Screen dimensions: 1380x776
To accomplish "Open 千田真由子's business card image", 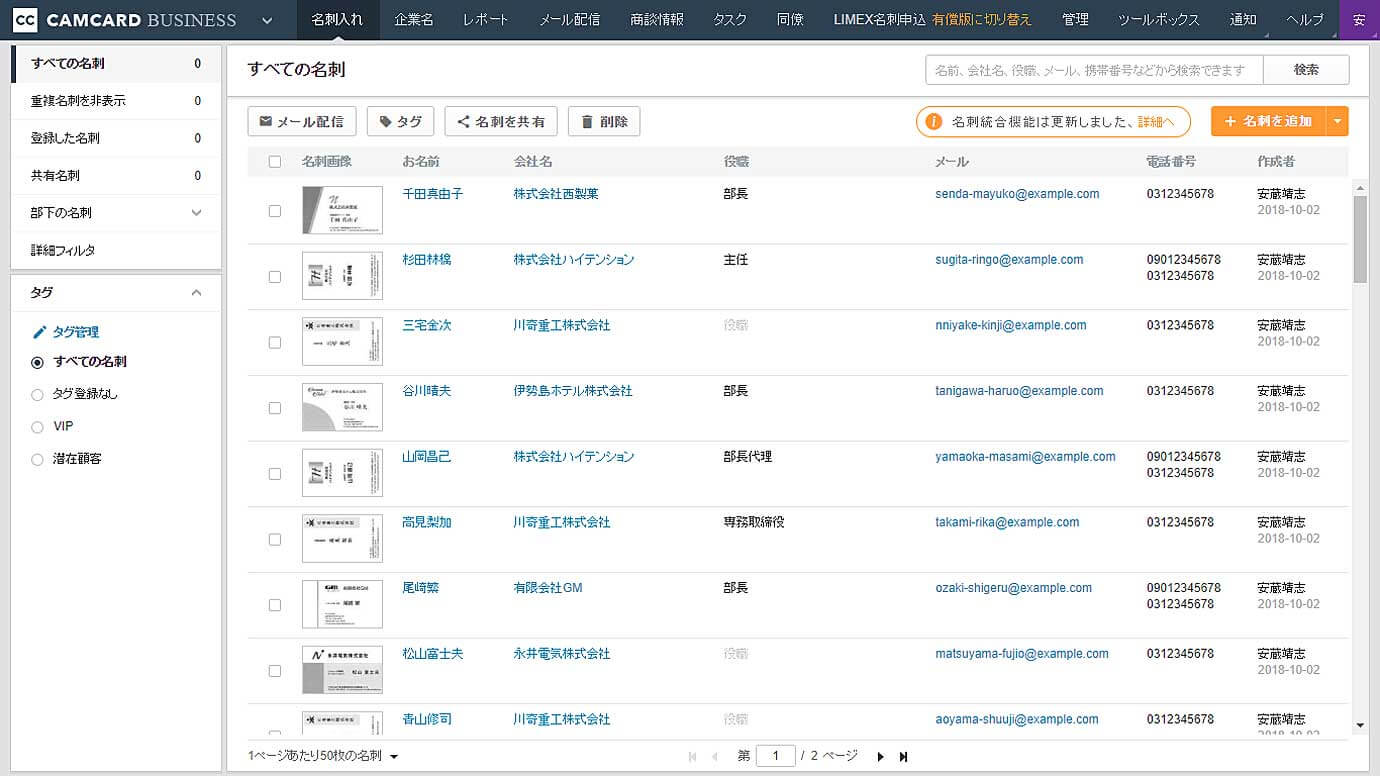I will point(342,210).
